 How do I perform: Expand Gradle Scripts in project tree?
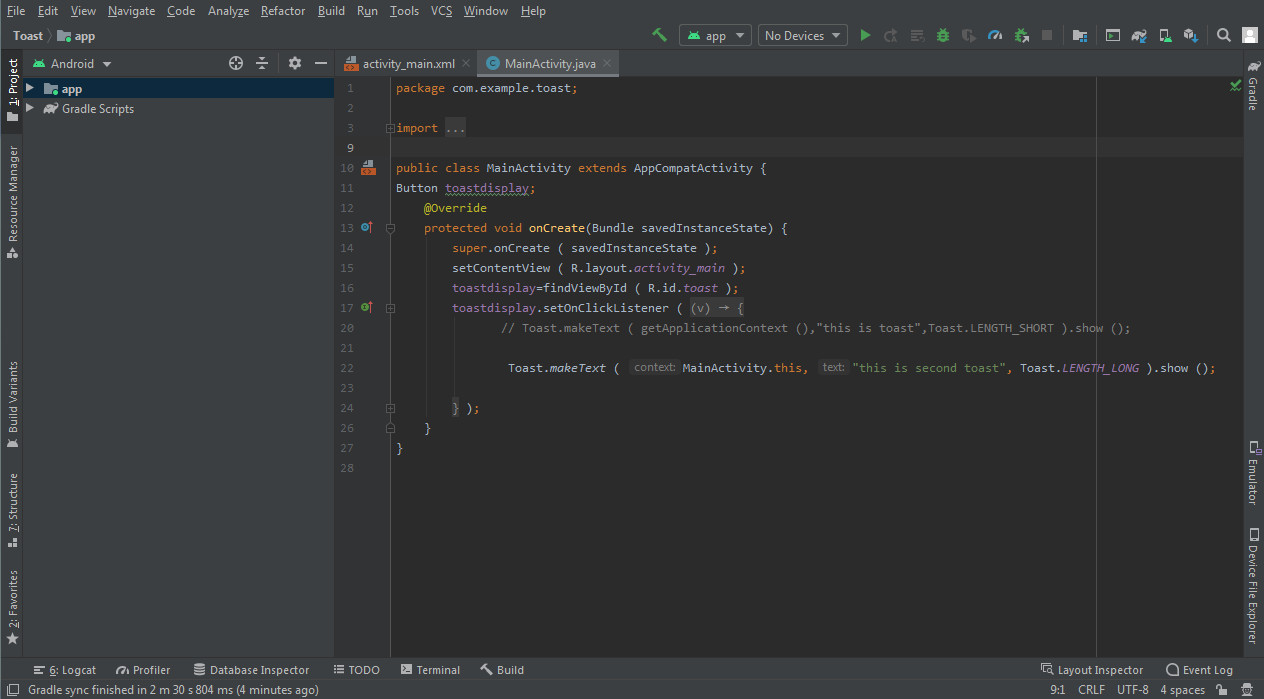click(30, 108)
